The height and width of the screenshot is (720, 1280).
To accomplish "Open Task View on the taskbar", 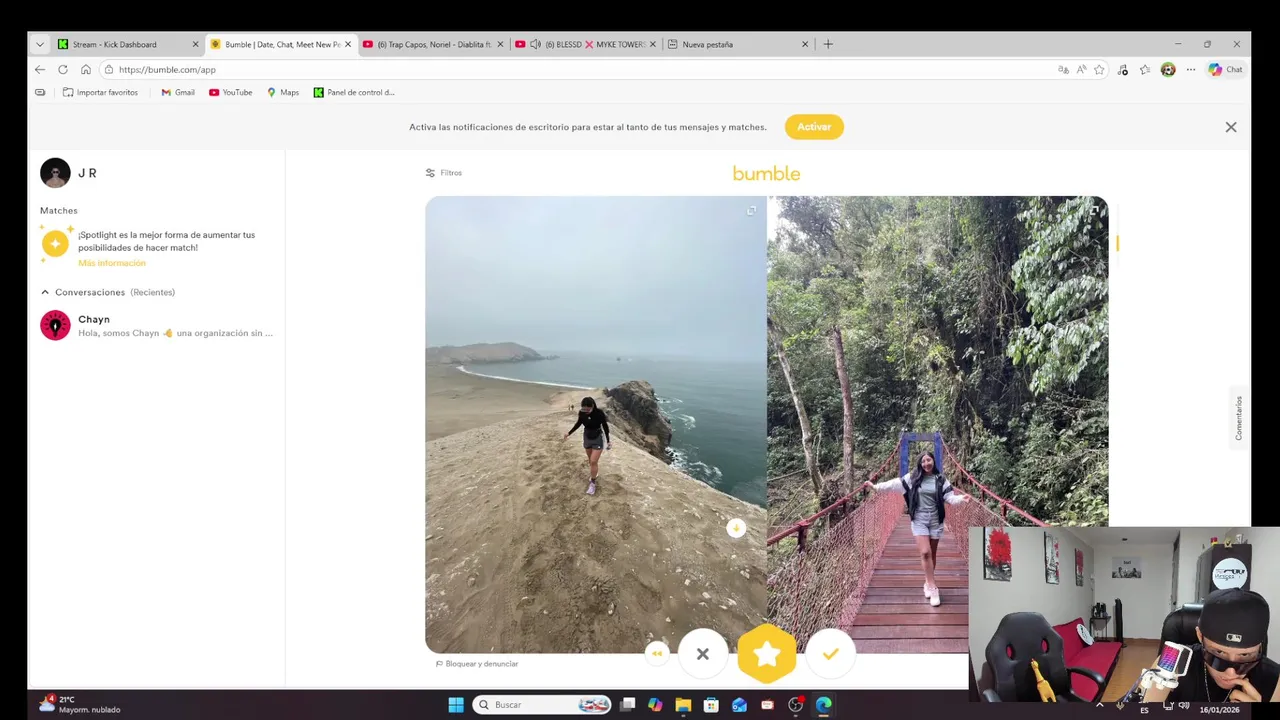I will (x=627, y=705).
